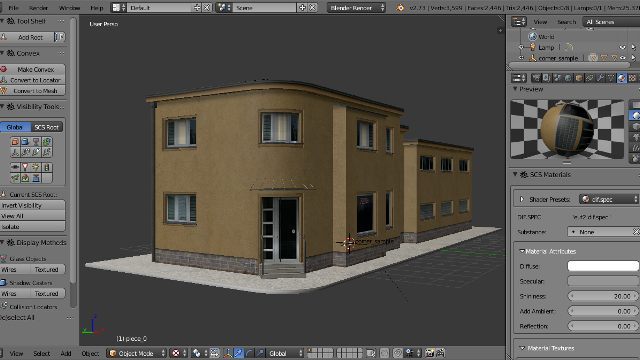Expand the corner_sample tree item
This screenshot has width=640, height=360.
(521, 58)
